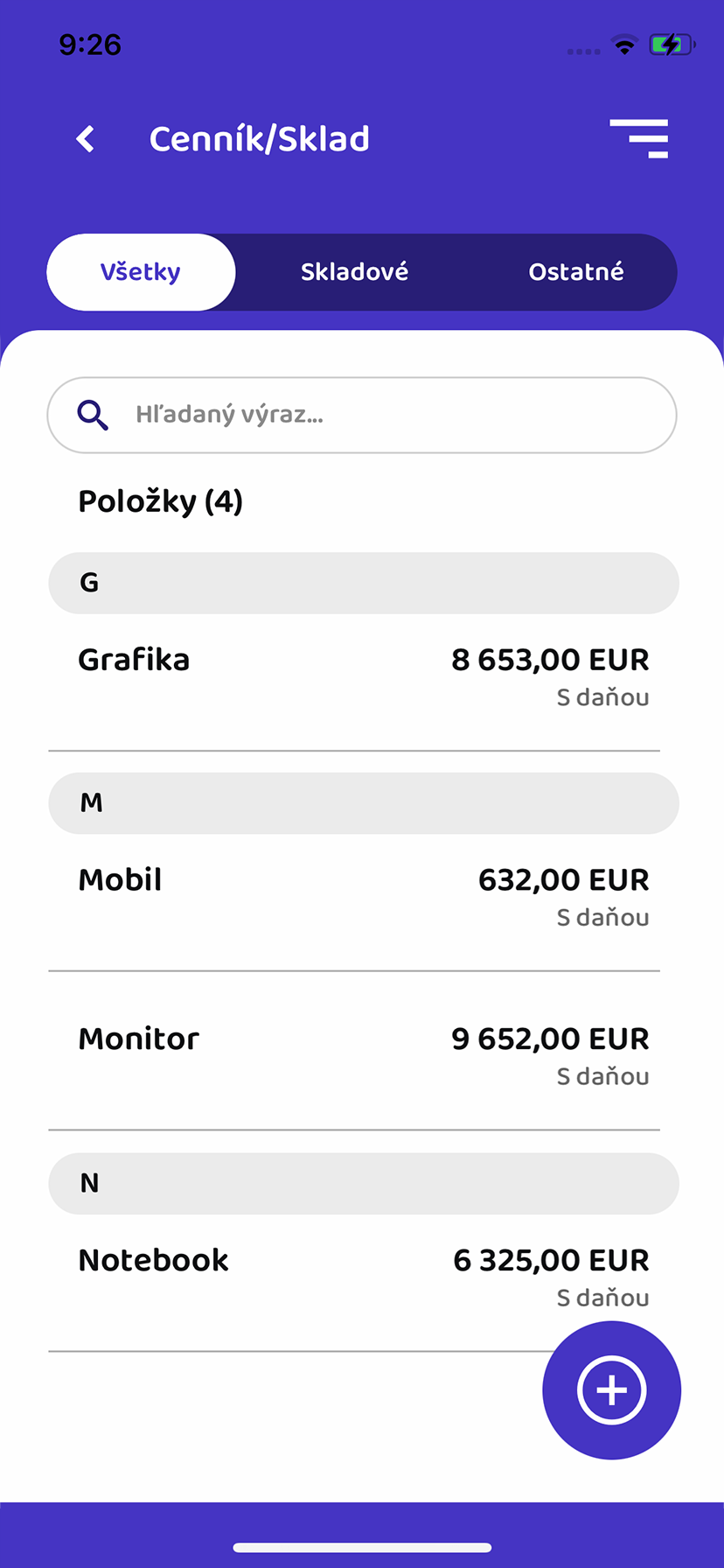This screenshot has width=724, height=1568.
Task: Tap the Wi-Fi status icon
Action: (x=624, y=45)
